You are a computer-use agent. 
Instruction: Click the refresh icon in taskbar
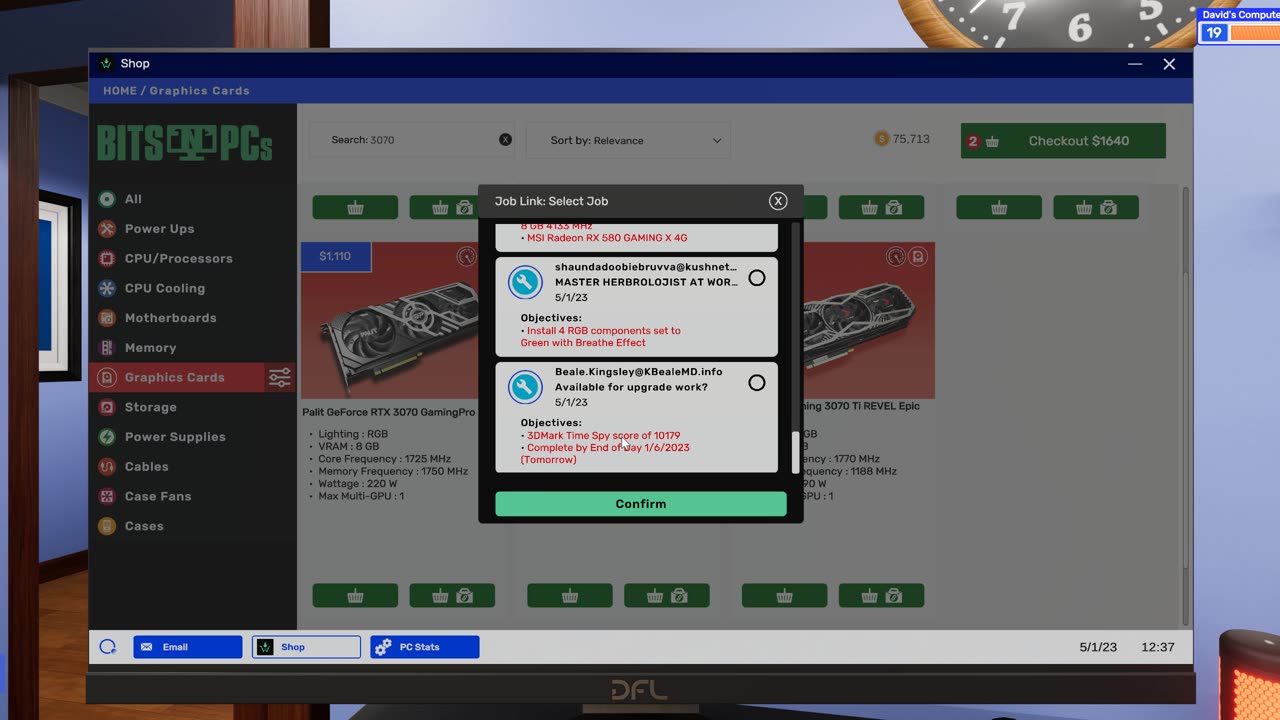pos(108,647)
